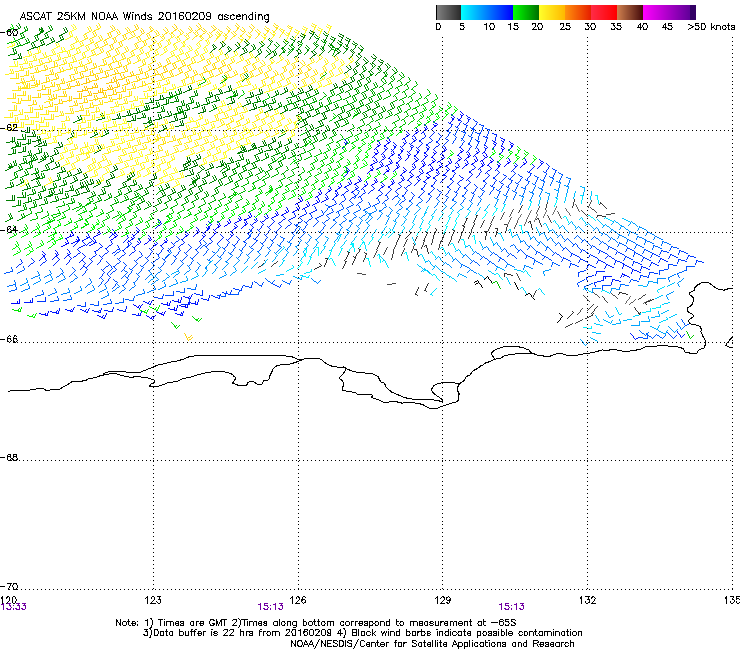Click the '-64' latitude axis label
The width and height of the screenshot is (740, 650).
(9, 230)
